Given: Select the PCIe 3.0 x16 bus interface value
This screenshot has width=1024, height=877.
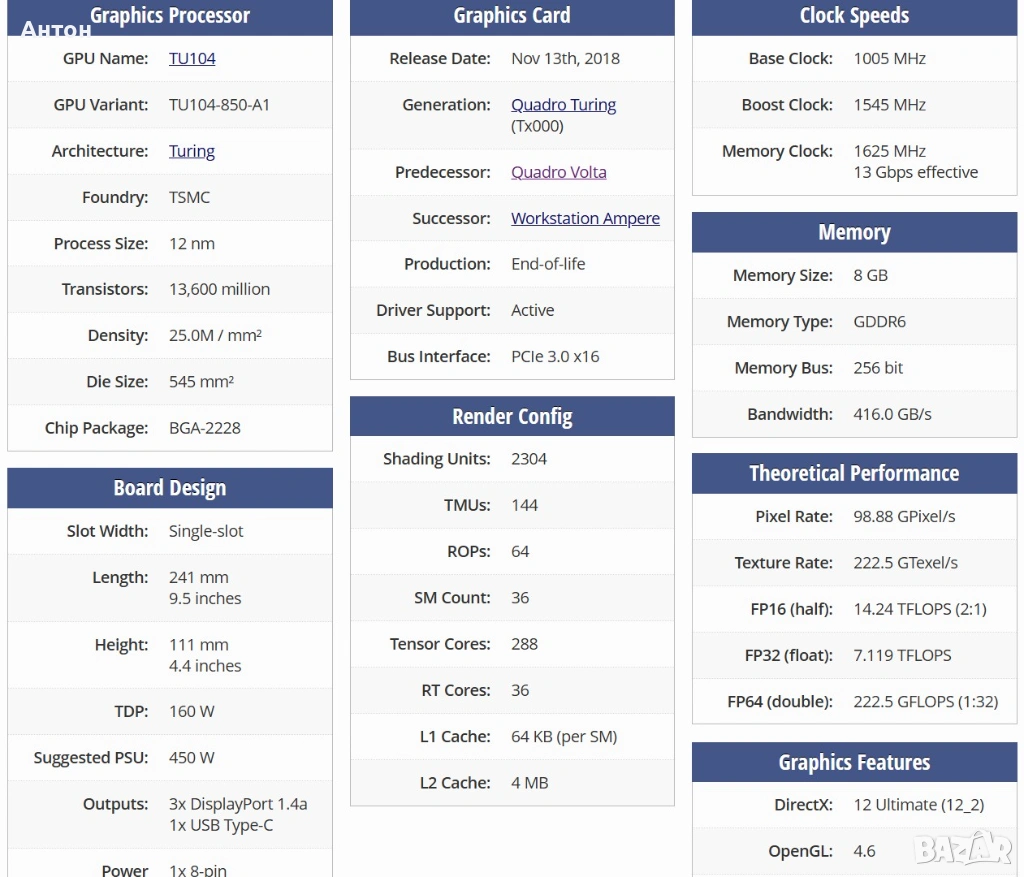Looking at the screenshot, I should (554, 357).
